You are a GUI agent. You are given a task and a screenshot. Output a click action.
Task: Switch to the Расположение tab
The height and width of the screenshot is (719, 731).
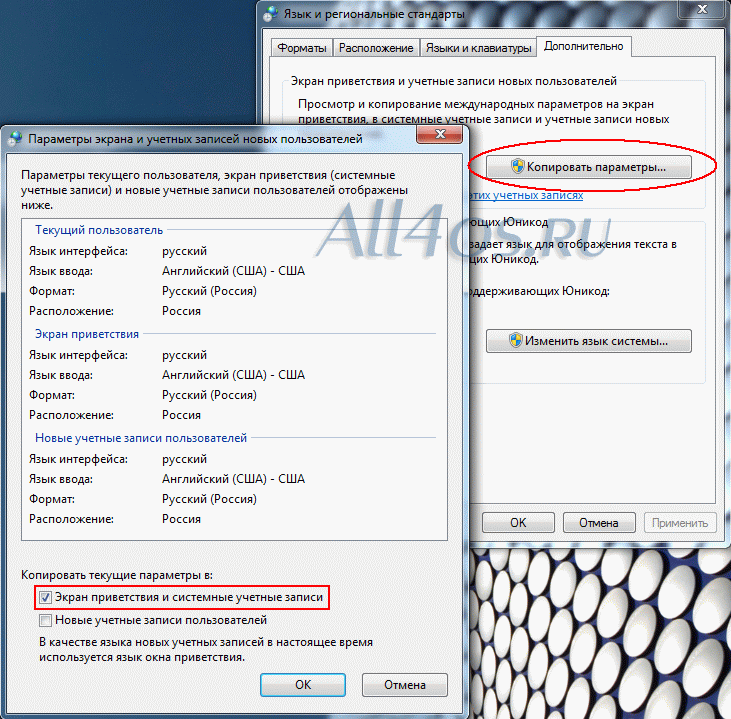pos(376,48)
